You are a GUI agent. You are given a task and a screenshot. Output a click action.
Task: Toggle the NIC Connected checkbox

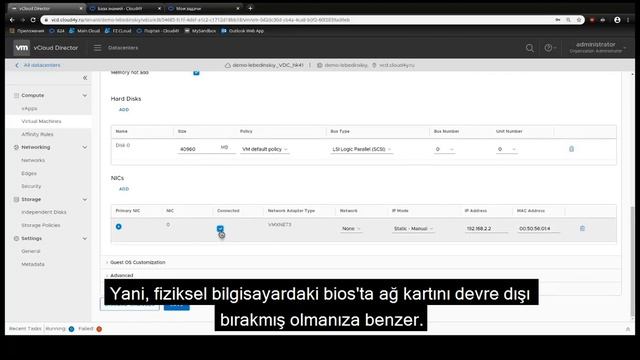point(220,229)
